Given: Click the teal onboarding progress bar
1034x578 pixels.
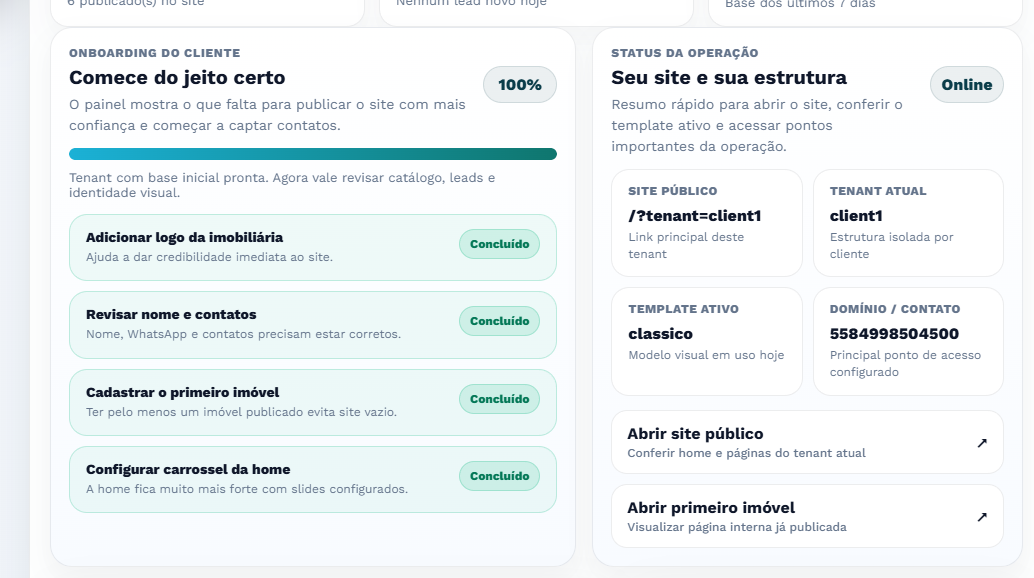Looking at the screenshot, I should point(312,154).
